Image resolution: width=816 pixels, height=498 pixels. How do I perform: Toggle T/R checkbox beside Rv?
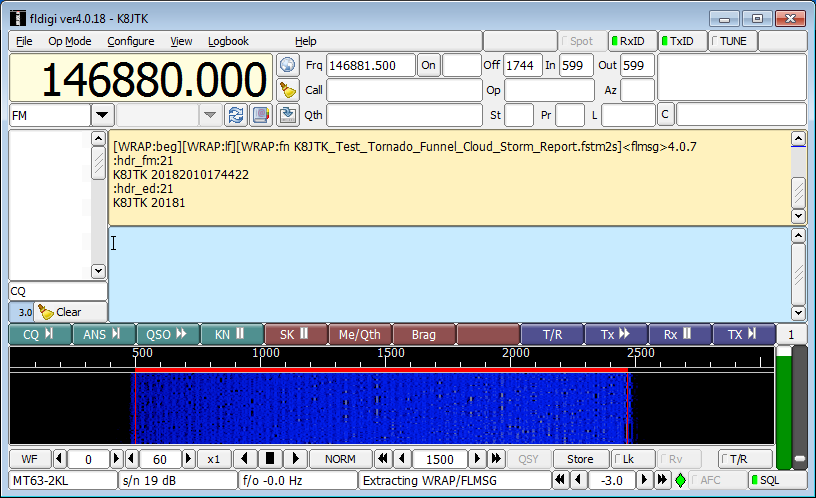click(x=744, y=459)
